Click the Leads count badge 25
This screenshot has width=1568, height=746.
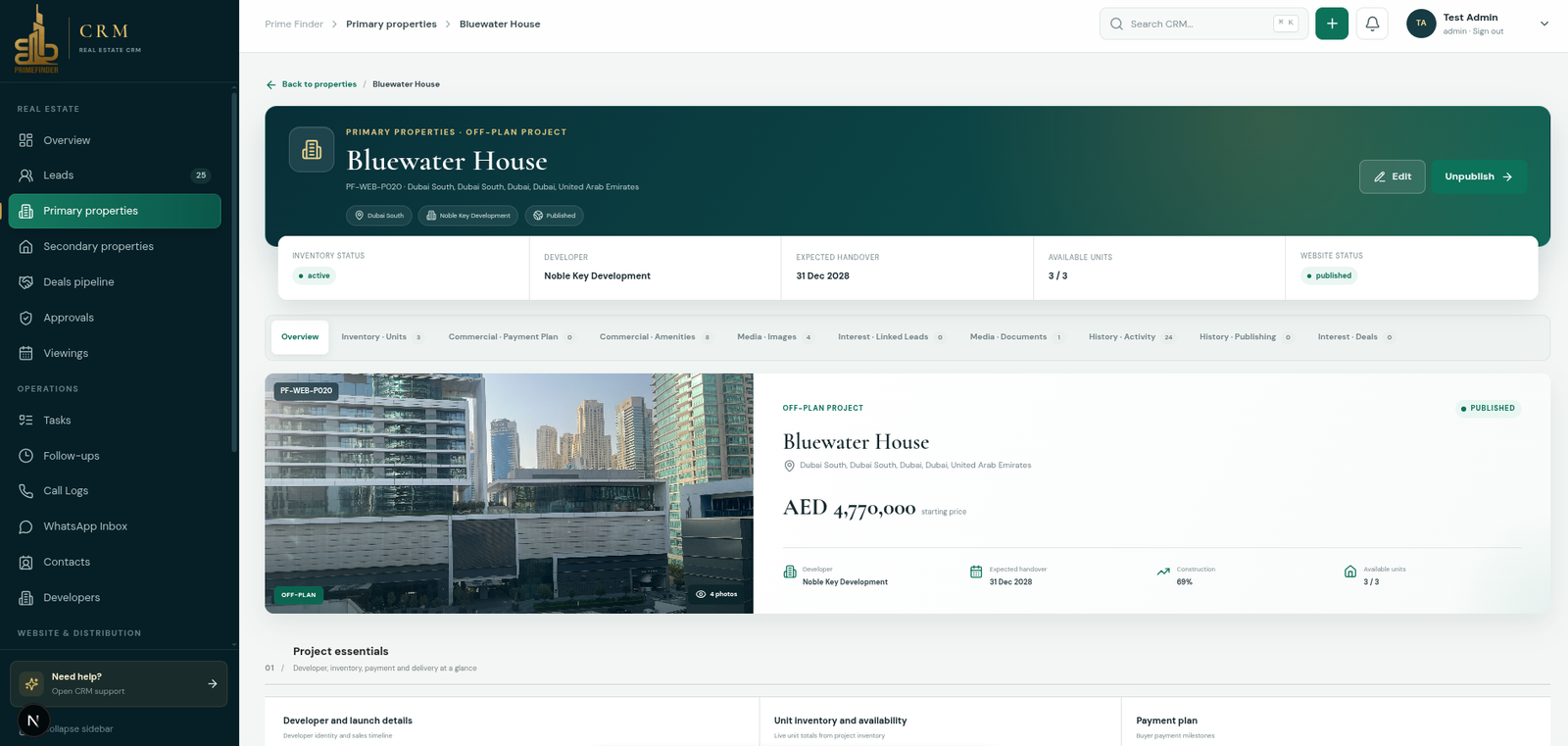[201, 175]
